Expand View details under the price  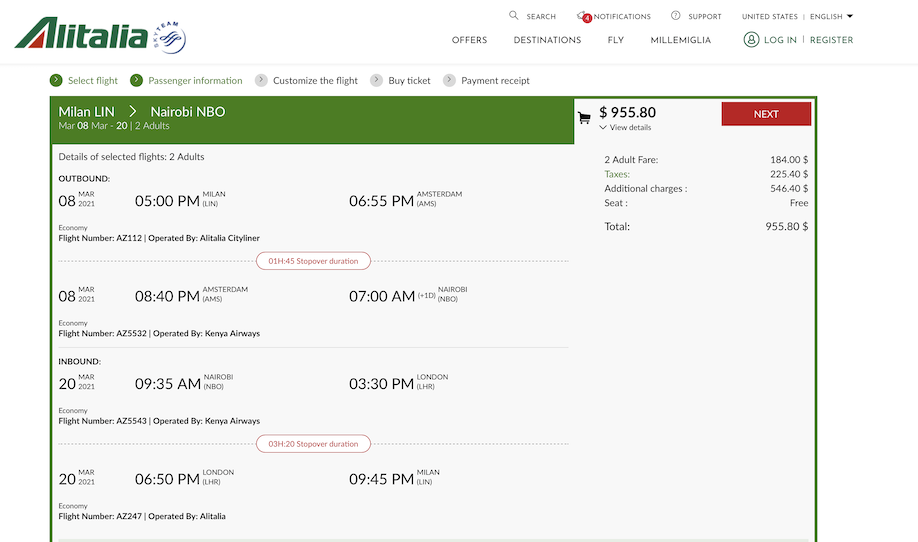[625, 128]
